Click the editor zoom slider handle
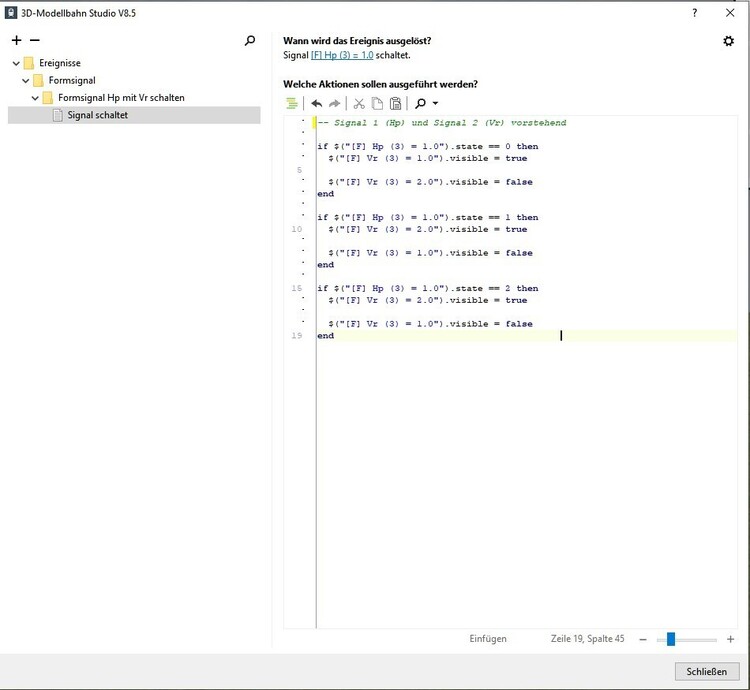Viewport: 750px width, 690px height. 671,639
